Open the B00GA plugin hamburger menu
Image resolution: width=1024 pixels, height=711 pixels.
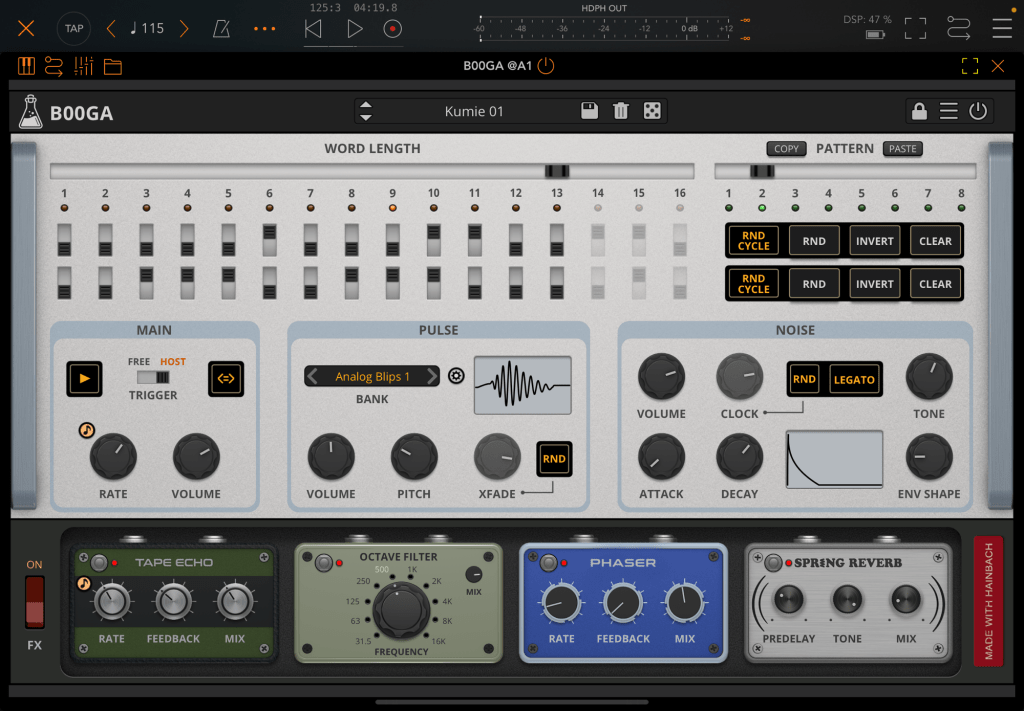[x=948, y=112]
